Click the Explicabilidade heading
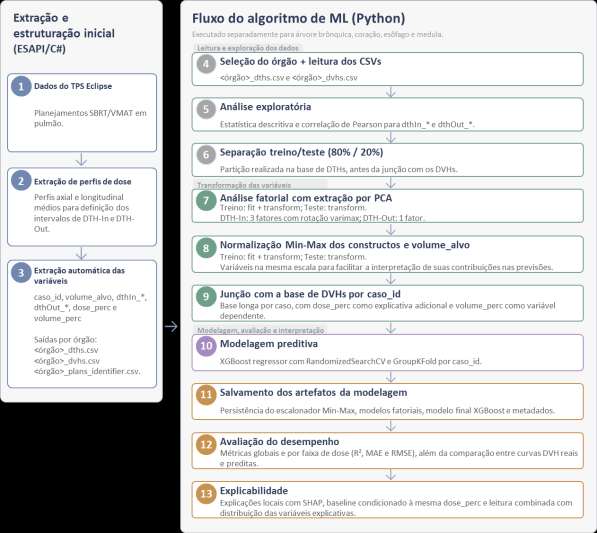 (254, 491)
